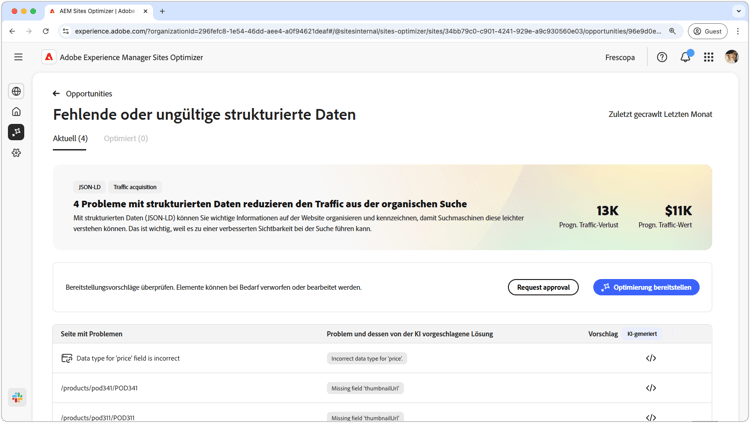Click "Missing field 'thumbnailUrl'" in pod341 row
This screenshot has height=423, width=750.
coord(365,388)
